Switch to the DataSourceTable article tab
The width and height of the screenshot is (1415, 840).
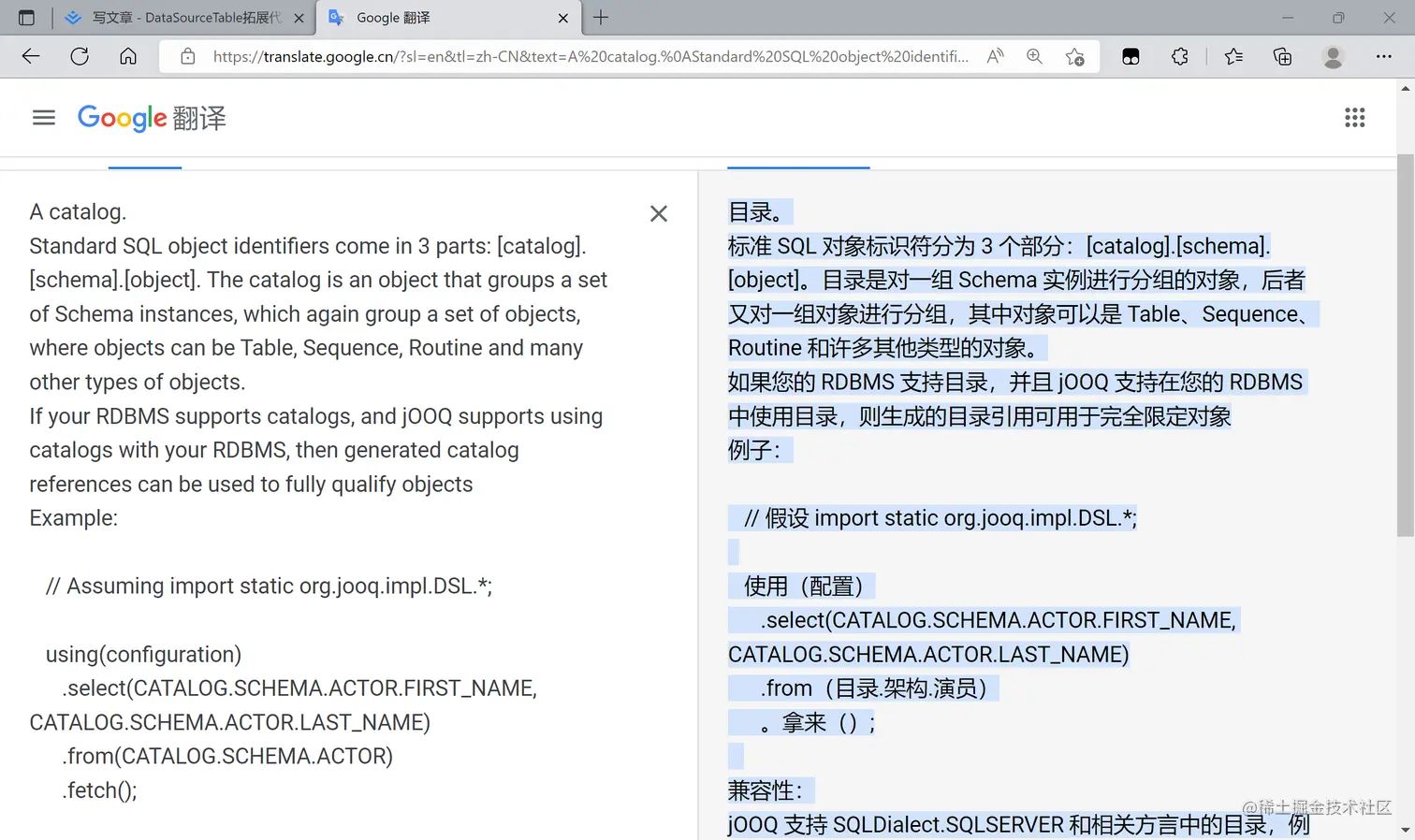[x=184, y=18]
